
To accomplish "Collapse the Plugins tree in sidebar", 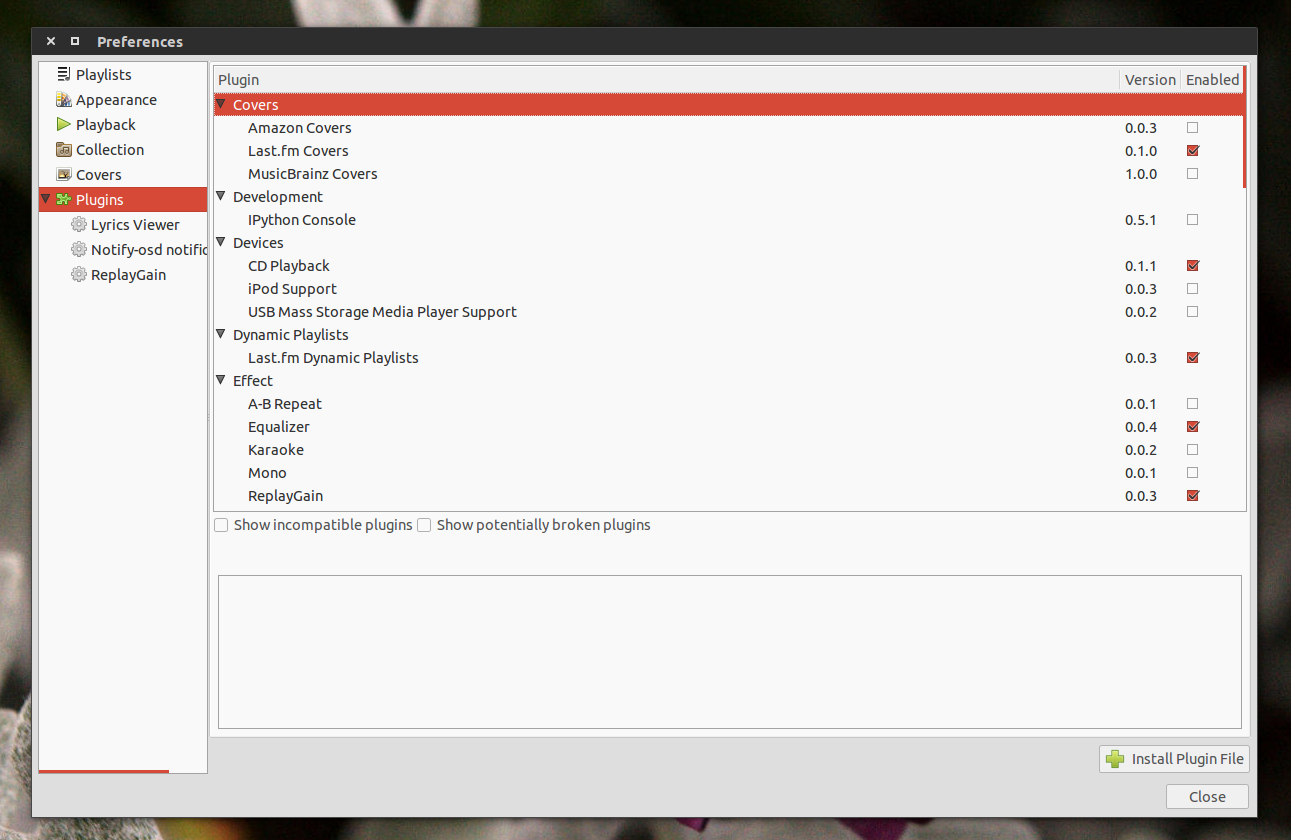I will (46, 199).
